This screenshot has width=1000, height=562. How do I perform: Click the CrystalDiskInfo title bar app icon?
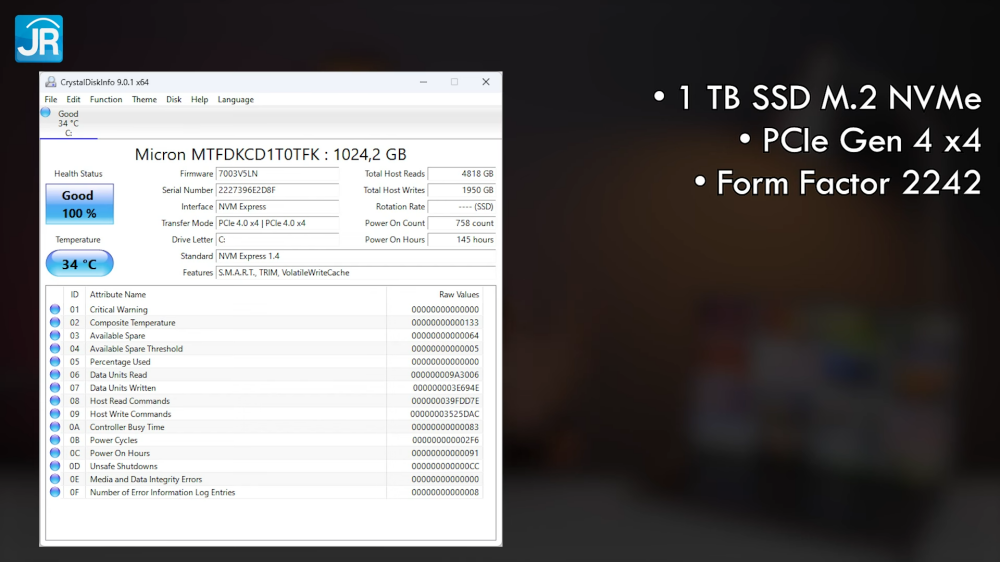click(50, 82)
